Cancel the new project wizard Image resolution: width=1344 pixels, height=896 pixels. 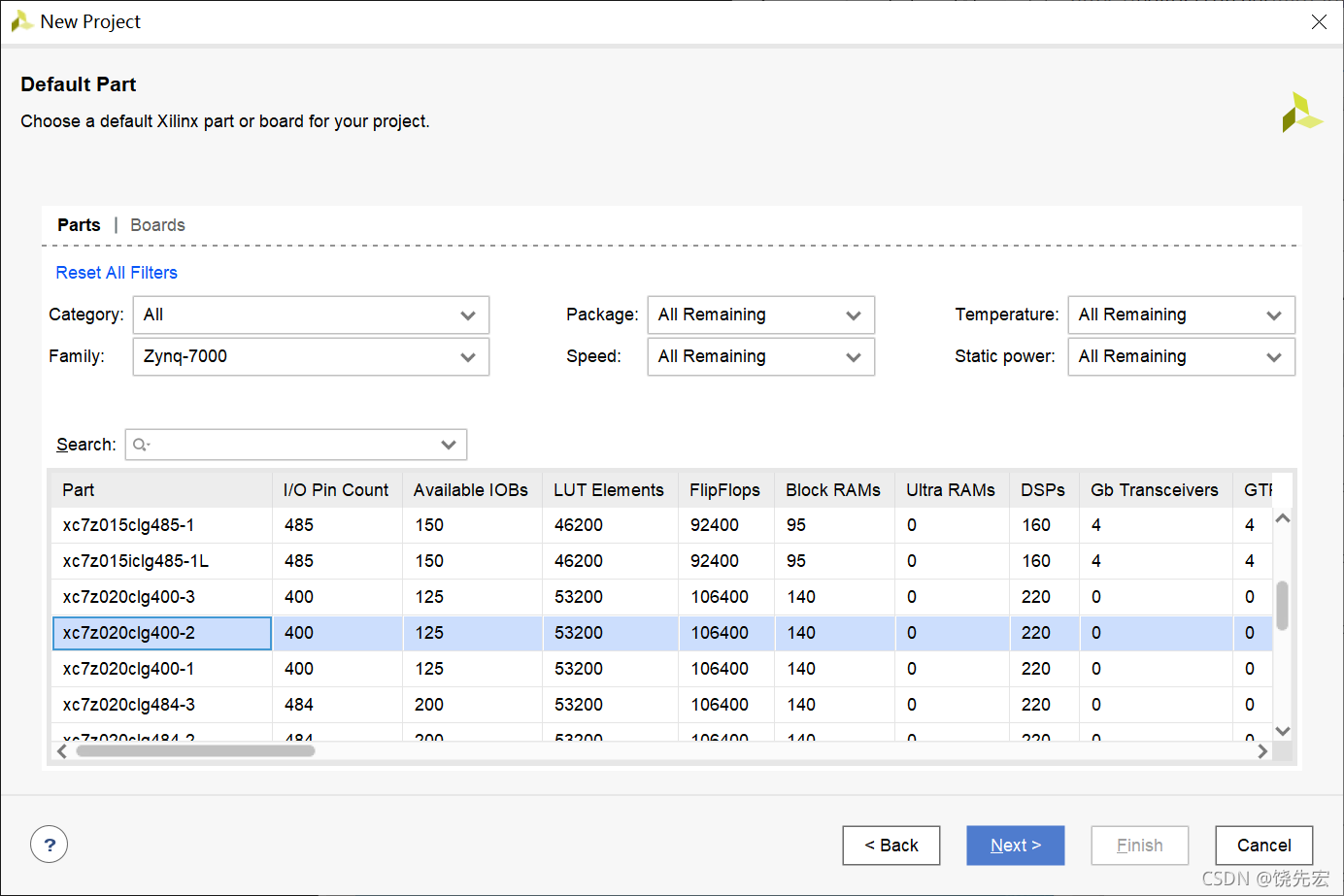(x=1264, y=846)
